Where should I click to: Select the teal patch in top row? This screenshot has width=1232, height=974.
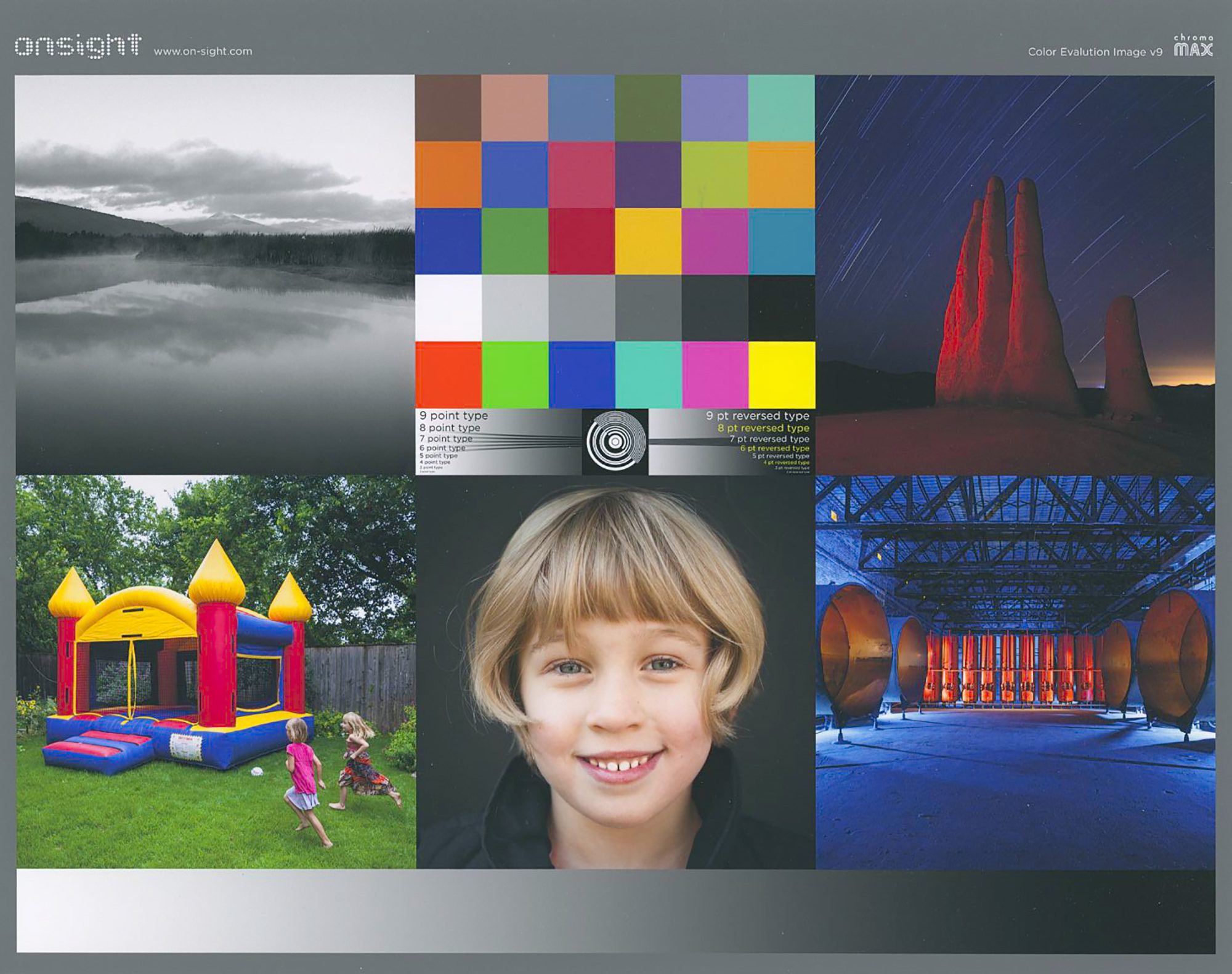click(x=781, y=108)
